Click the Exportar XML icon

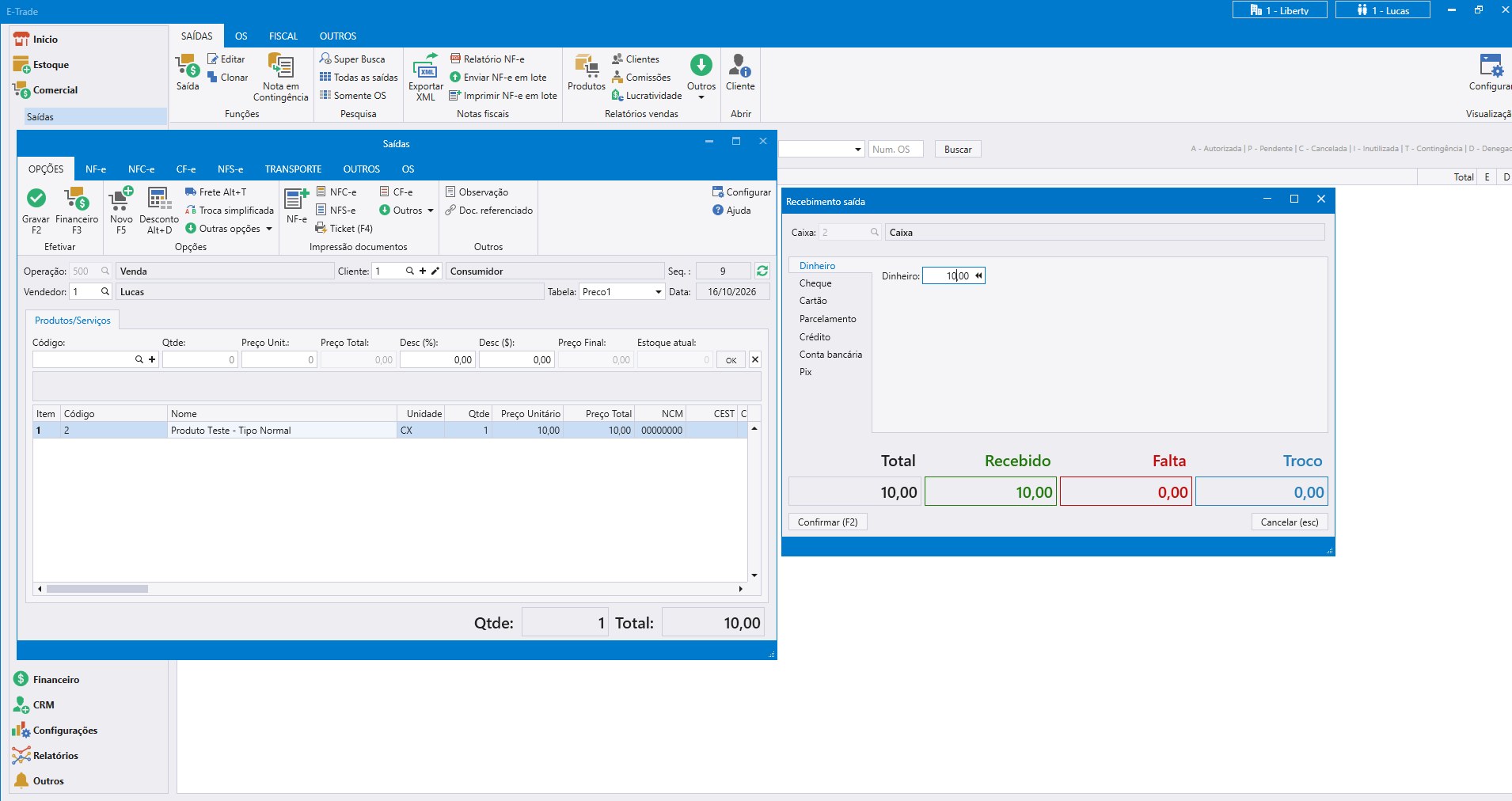coord(426,66)
